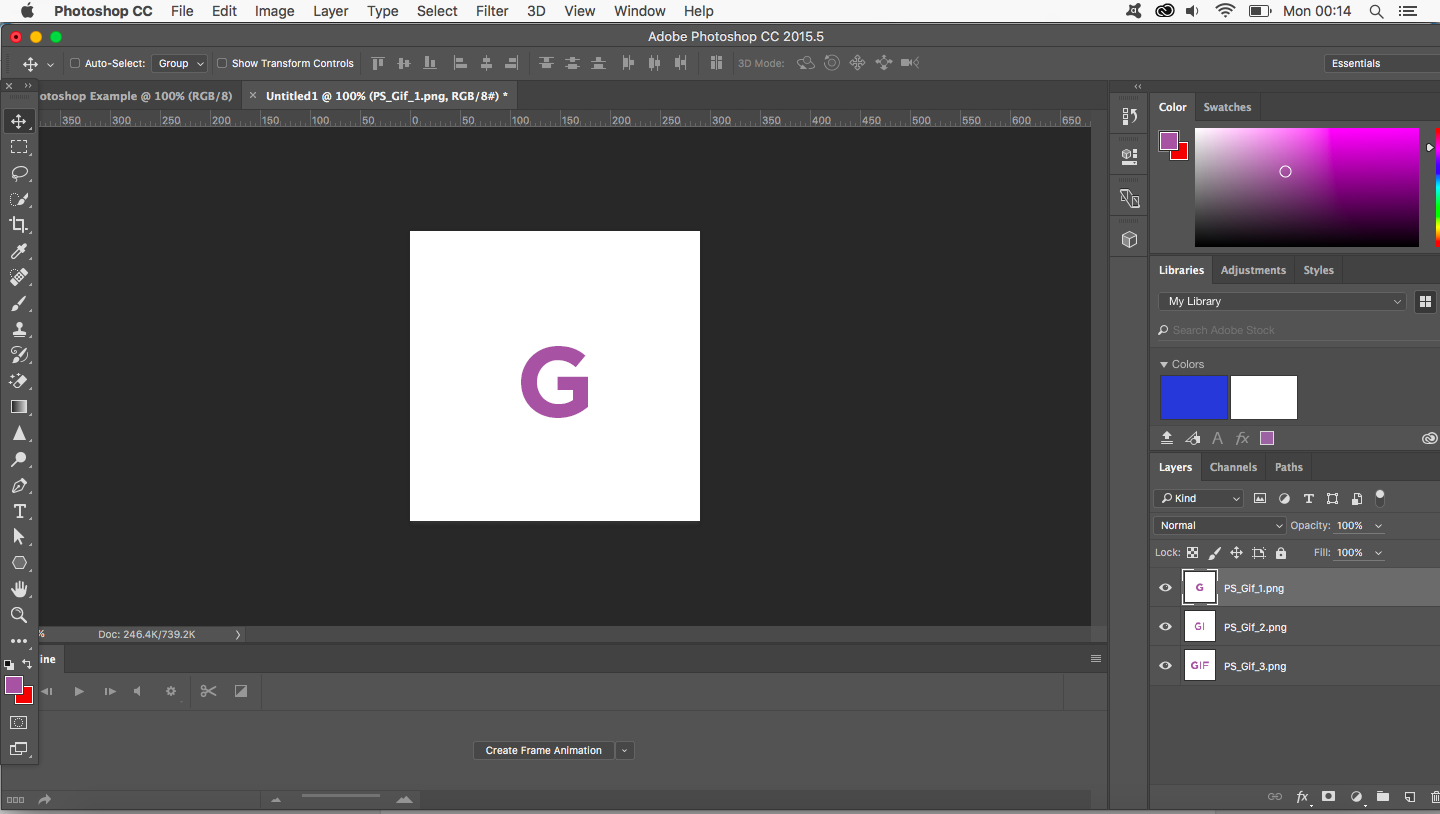Click the Add layer mask icon
Screen dimensions: 1440x814
[x=1329, y=797]
